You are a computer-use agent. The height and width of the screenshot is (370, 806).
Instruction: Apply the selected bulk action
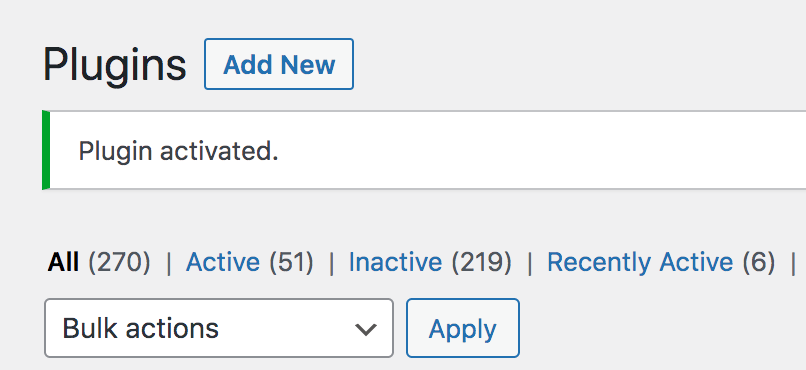point(463,328)
